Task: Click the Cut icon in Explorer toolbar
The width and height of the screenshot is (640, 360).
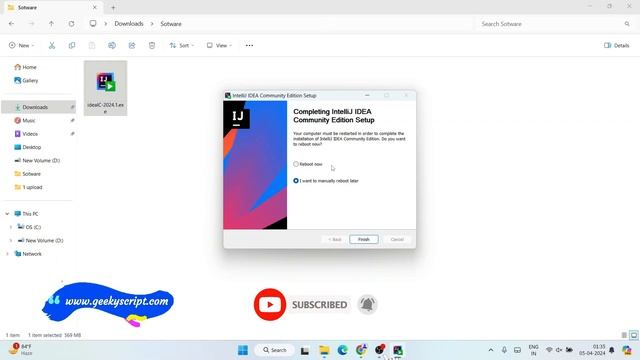Action: [x=52, y=45]
